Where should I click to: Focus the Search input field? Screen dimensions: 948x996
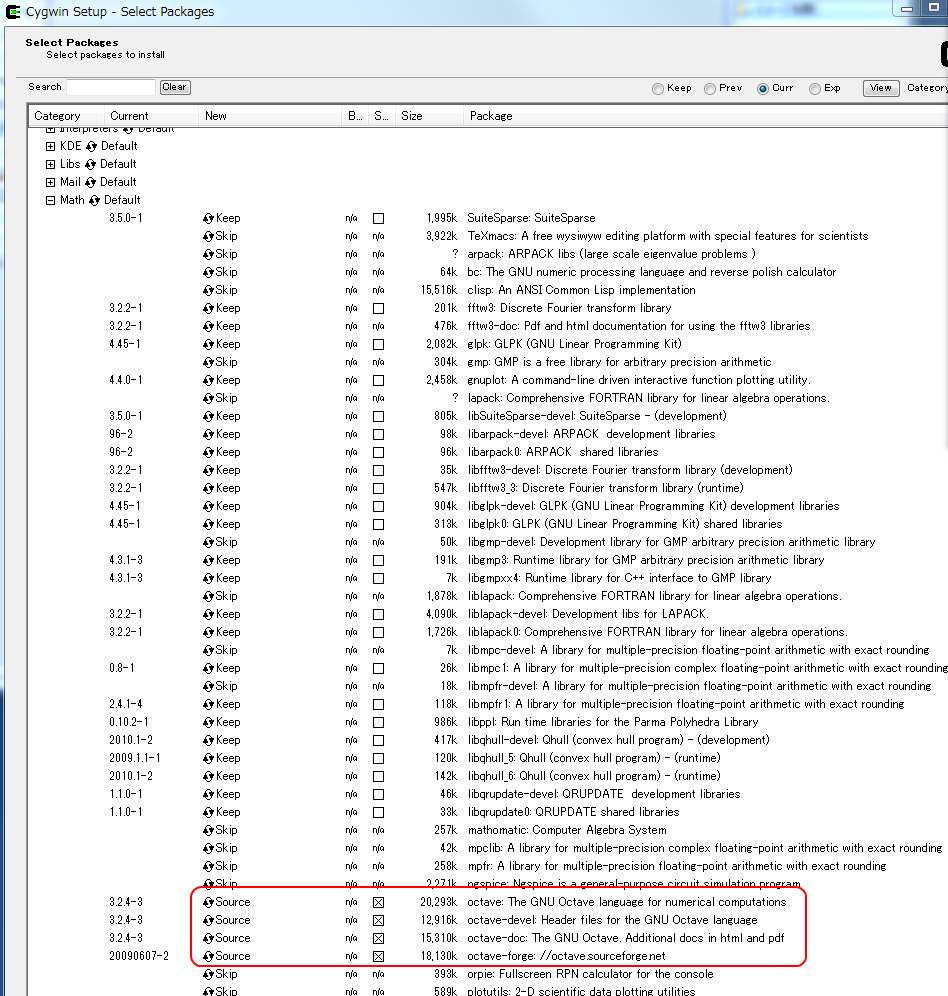(111, 87)
